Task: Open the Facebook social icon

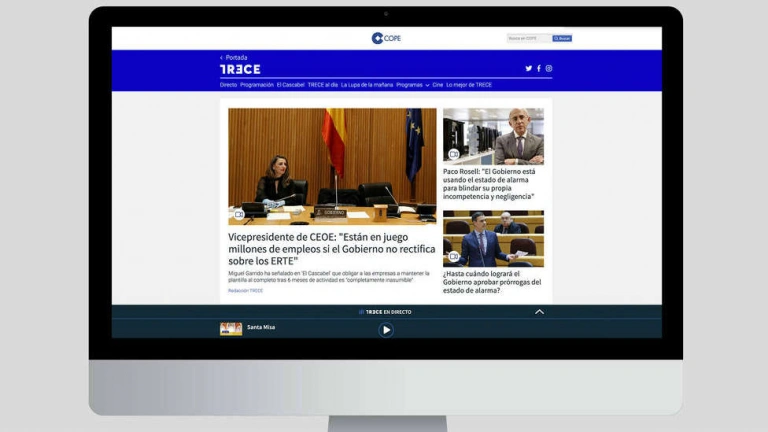Action: tap(539, 68)
